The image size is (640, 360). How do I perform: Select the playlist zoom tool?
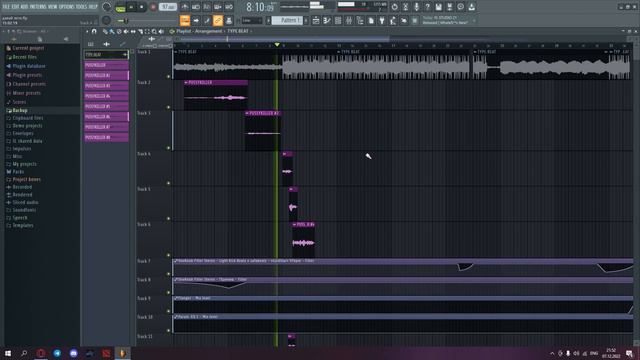(154, 31)
